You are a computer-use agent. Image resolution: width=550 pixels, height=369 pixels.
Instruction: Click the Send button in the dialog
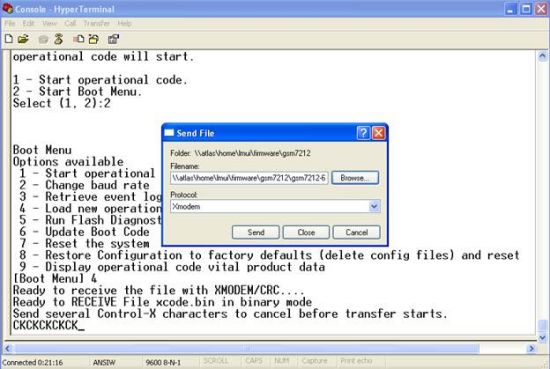point(256,232)
